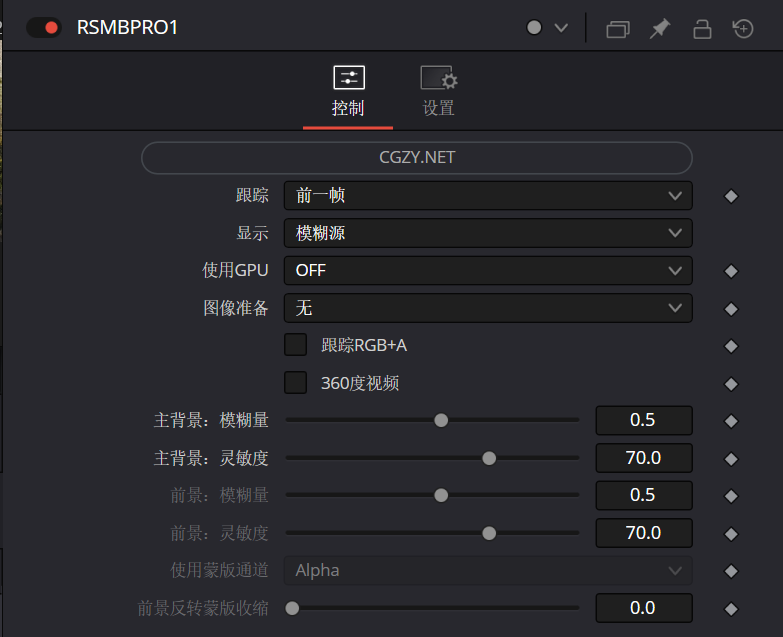The image size is (783, 637).
Task: Switch to the 控制 tab
Action: point(348,92)
